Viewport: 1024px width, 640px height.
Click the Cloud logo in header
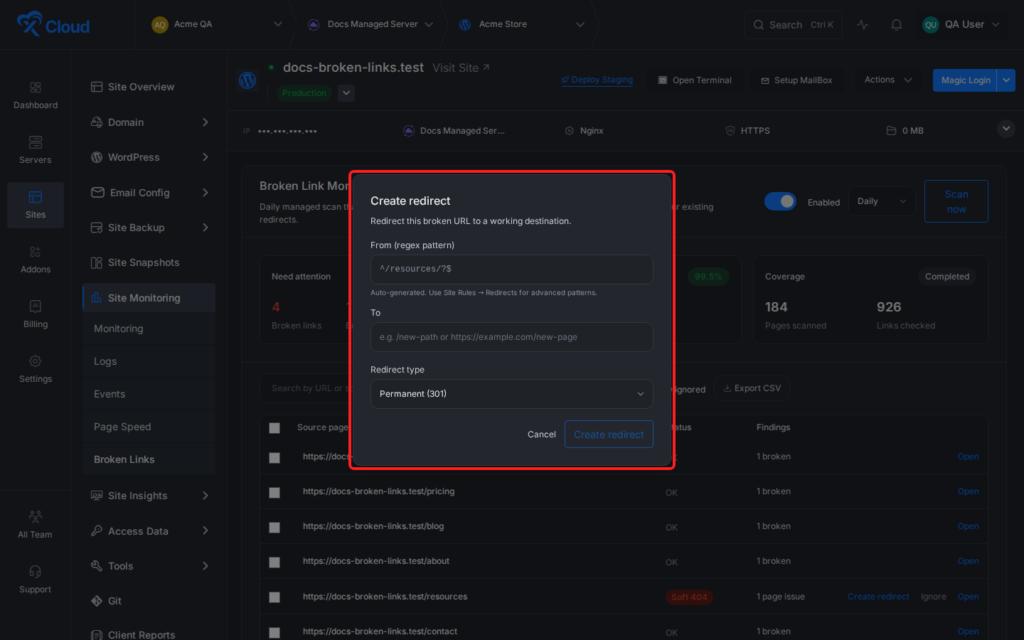pos(53,24)
